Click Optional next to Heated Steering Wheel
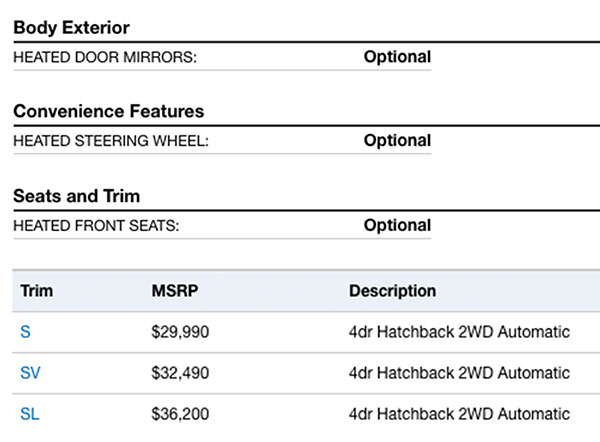The height and width of the screenshot is (442, 600). (x=397, y=141)
